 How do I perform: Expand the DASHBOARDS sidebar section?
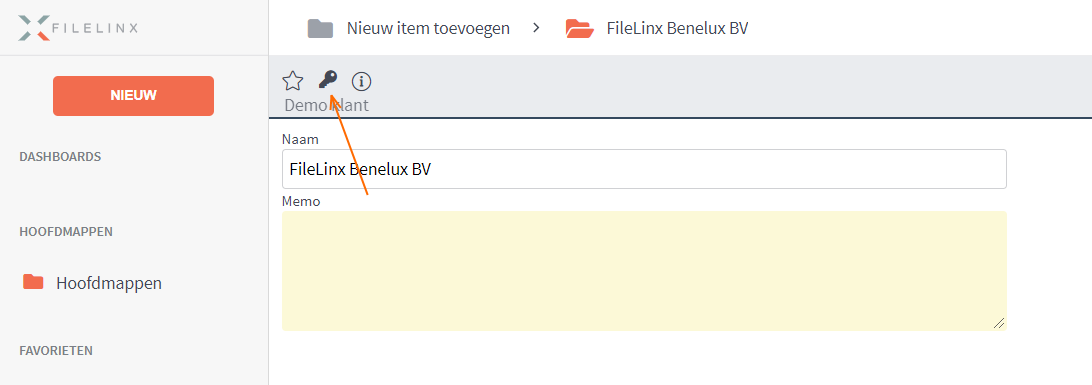[x=60, y=157]
